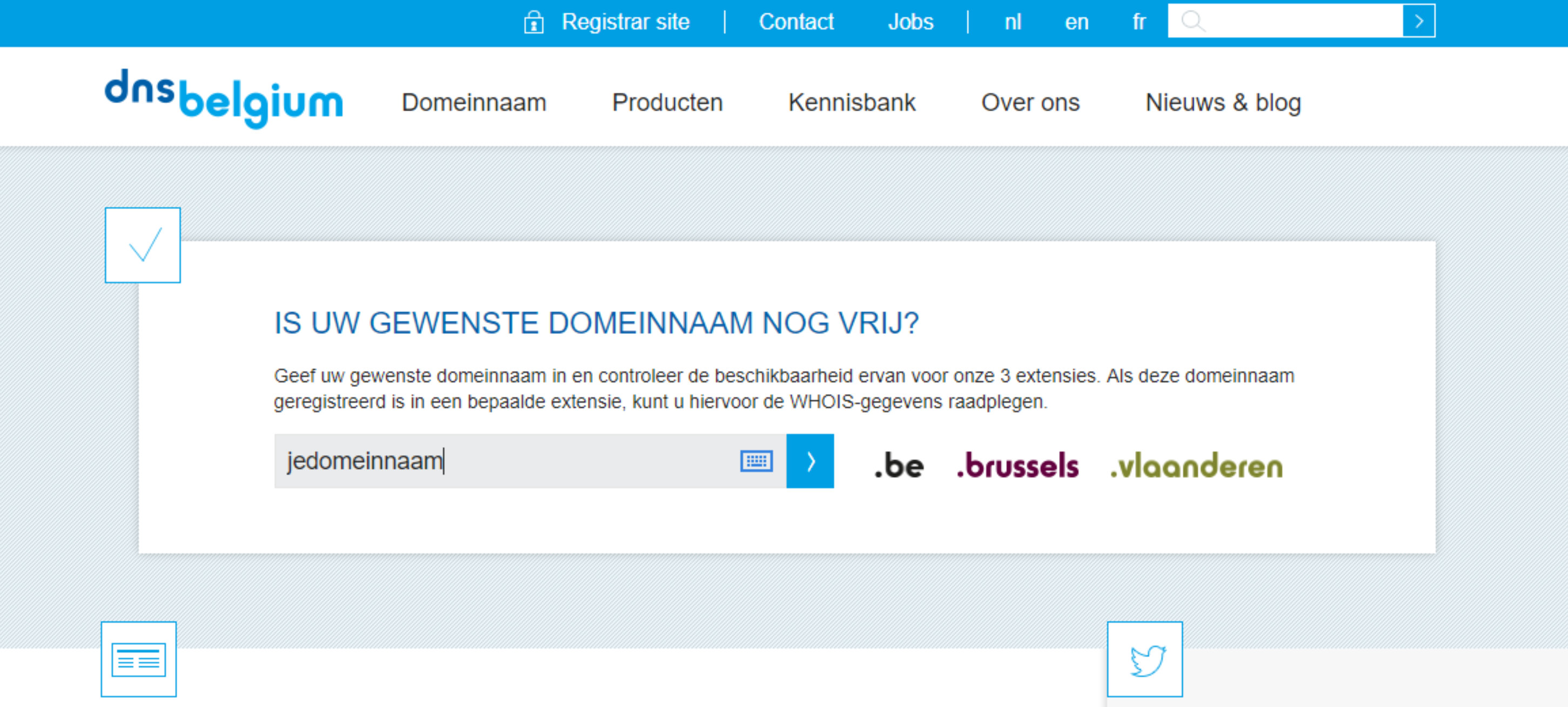Switch language to fr

1138,23
